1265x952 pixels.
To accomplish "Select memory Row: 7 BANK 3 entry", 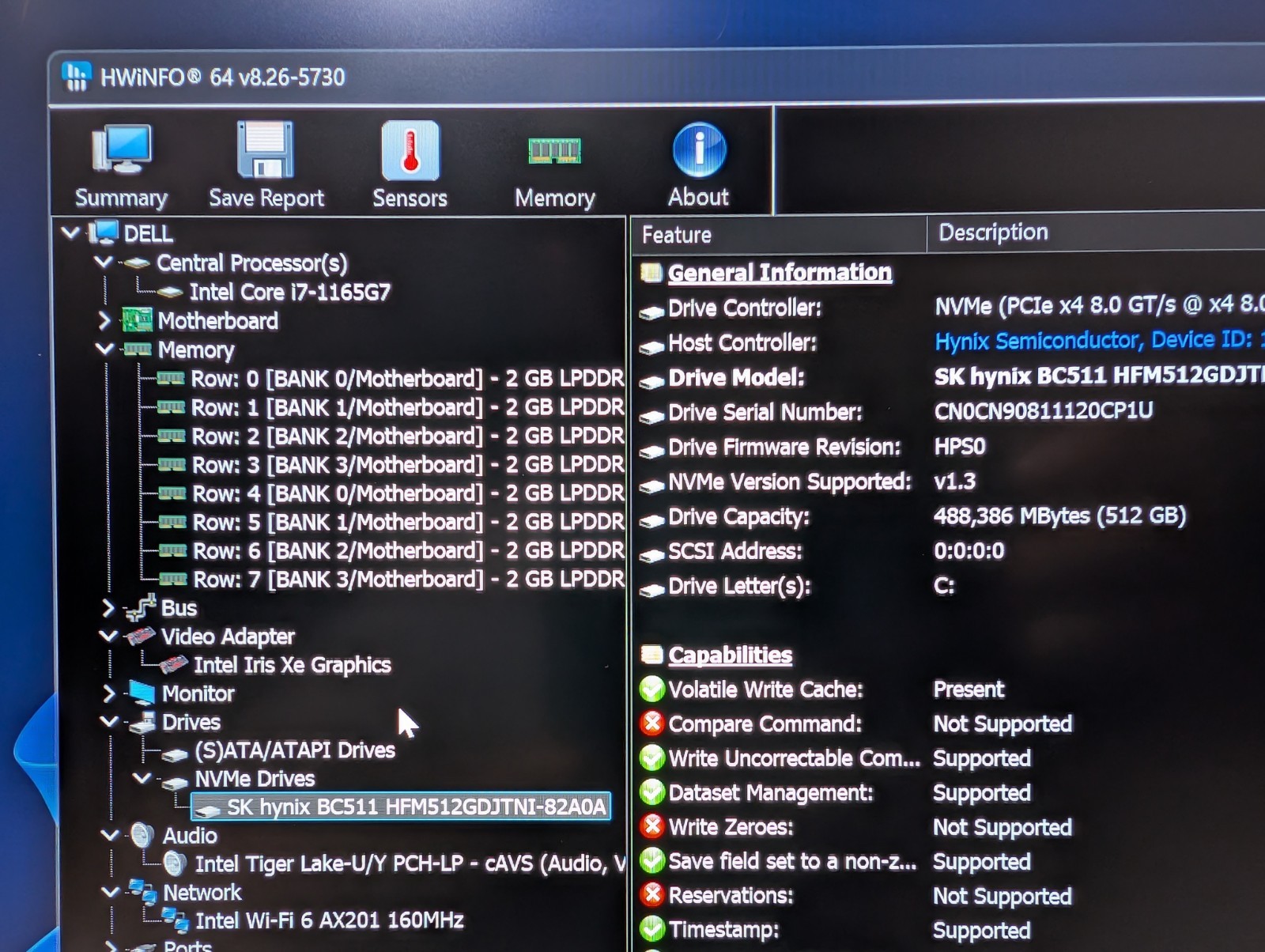I will click(409, 579).
